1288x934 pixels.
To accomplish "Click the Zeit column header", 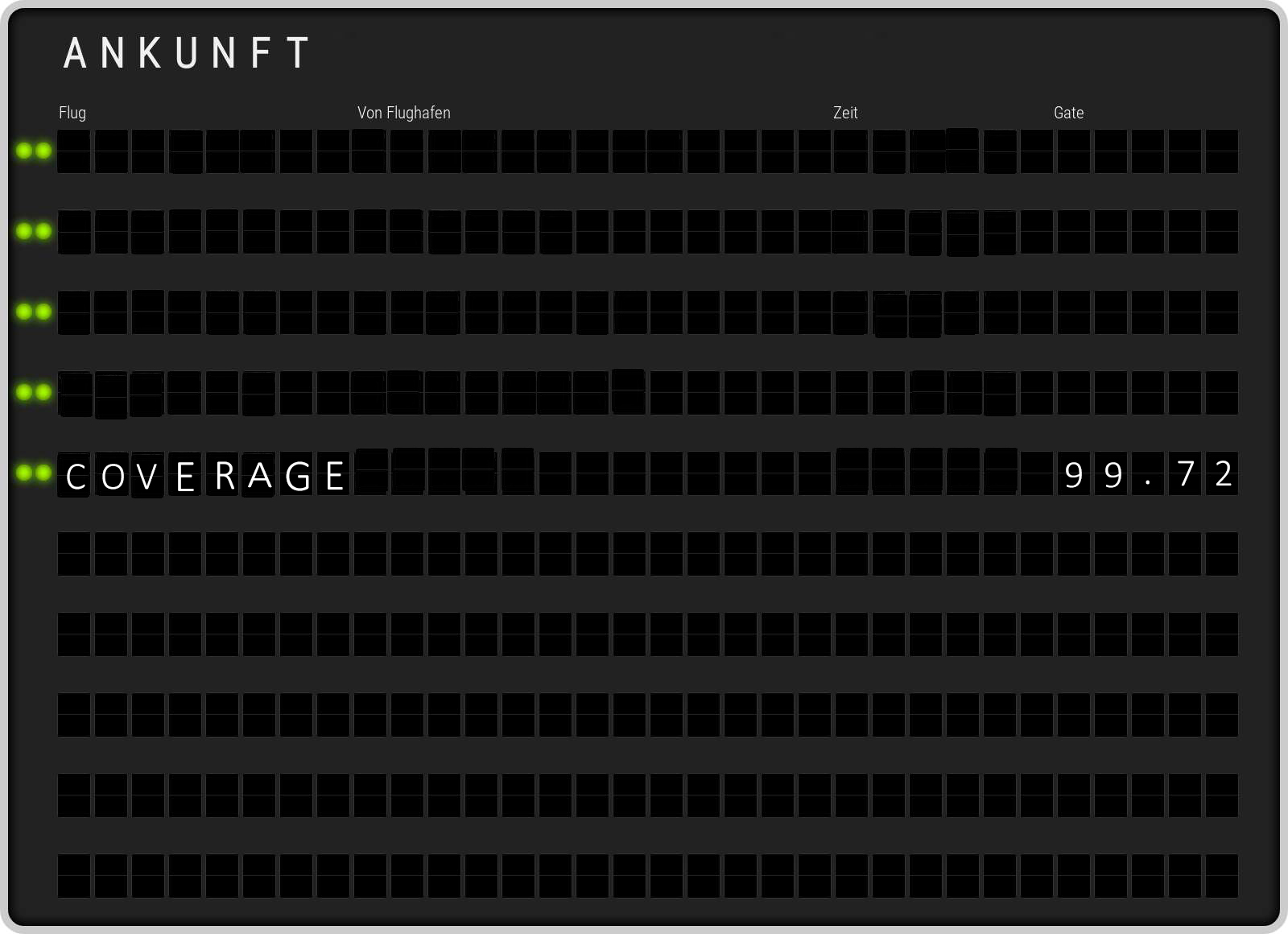I will (845, 113).
